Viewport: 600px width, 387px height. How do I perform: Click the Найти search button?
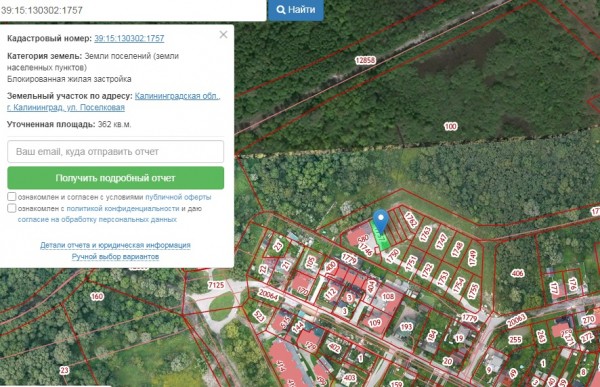(295, 10)
